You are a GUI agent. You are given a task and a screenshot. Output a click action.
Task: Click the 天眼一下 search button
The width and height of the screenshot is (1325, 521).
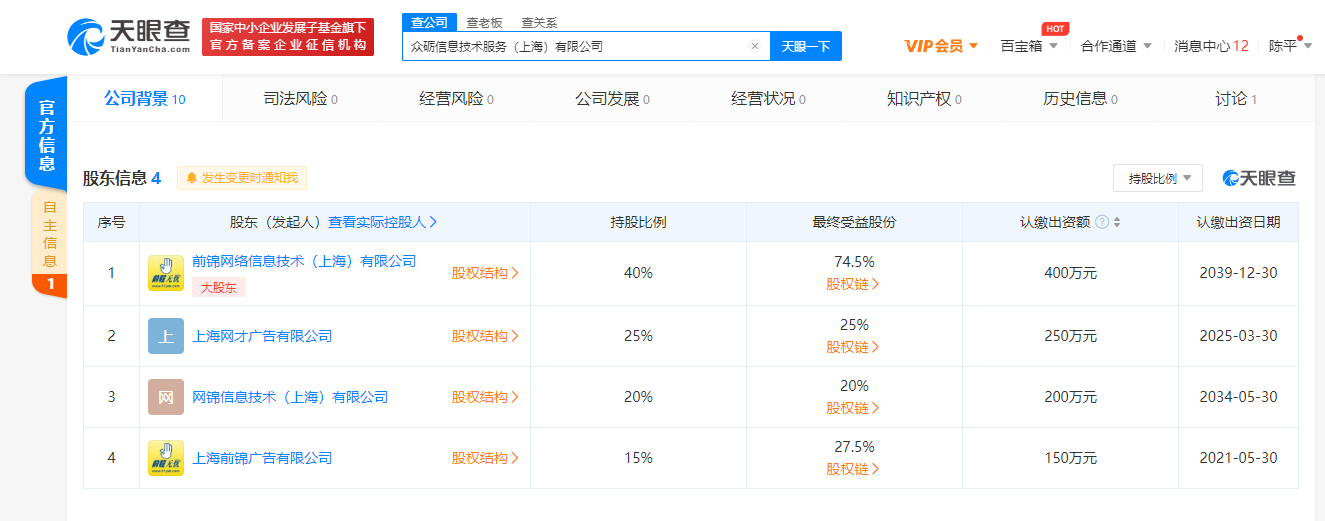[x=805, y=46]
